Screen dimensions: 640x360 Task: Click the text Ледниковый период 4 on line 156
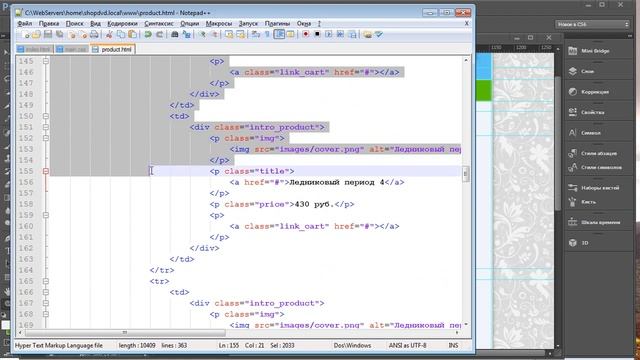pos(337,182)
